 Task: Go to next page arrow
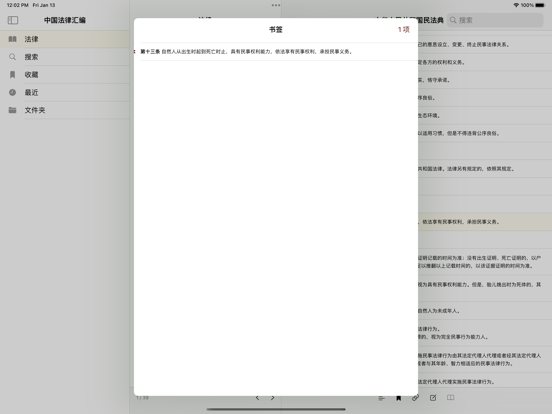[273, 398]
